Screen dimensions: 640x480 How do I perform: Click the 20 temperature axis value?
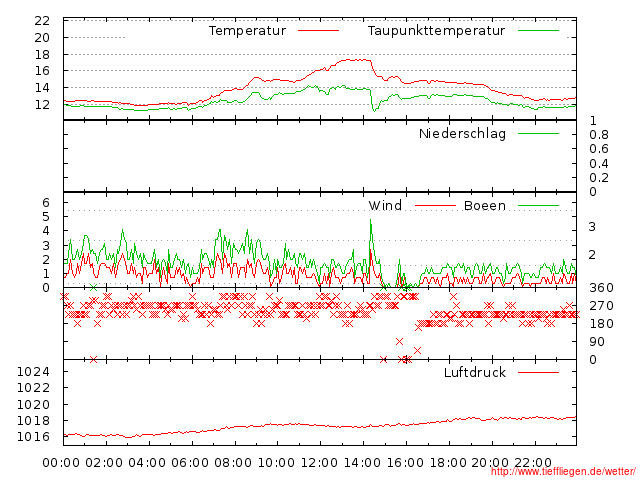[x=42, y=38]
